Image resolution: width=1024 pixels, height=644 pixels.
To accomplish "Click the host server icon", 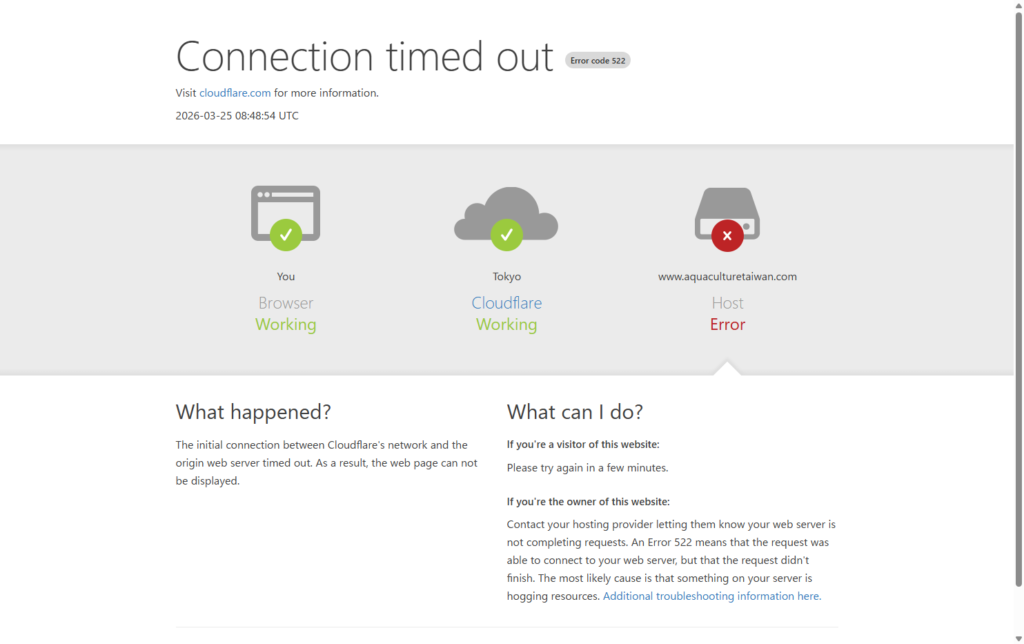I will point(727,207).
